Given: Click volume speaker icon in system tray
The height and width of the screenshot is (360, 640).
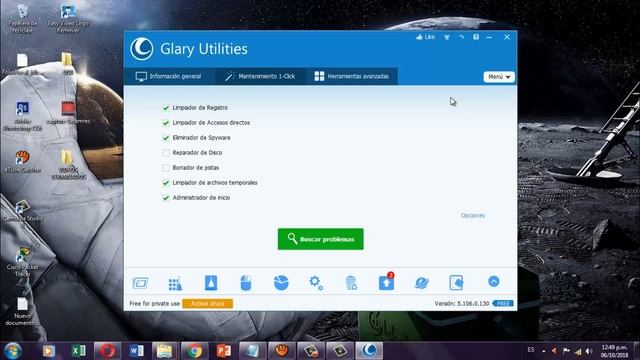Looking at the screenshot, I should [x=589, y=351].
